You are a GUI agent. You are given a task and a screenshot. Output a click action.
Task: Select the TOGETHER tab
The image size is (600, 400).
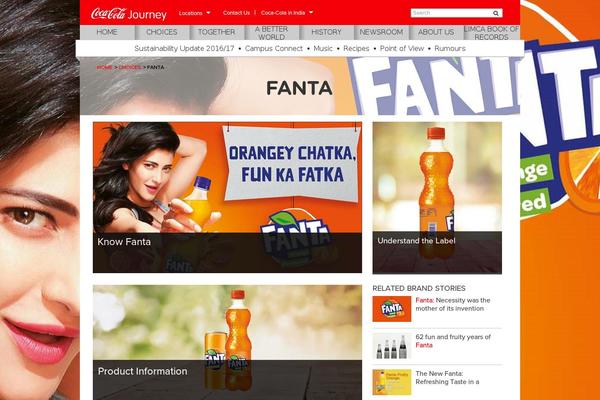[217, 32]
